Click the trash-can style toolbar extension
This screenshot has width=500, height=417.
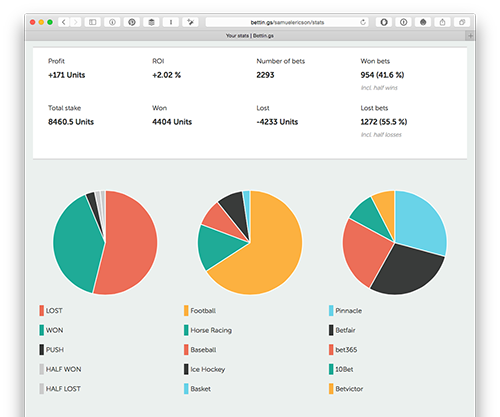151,22
